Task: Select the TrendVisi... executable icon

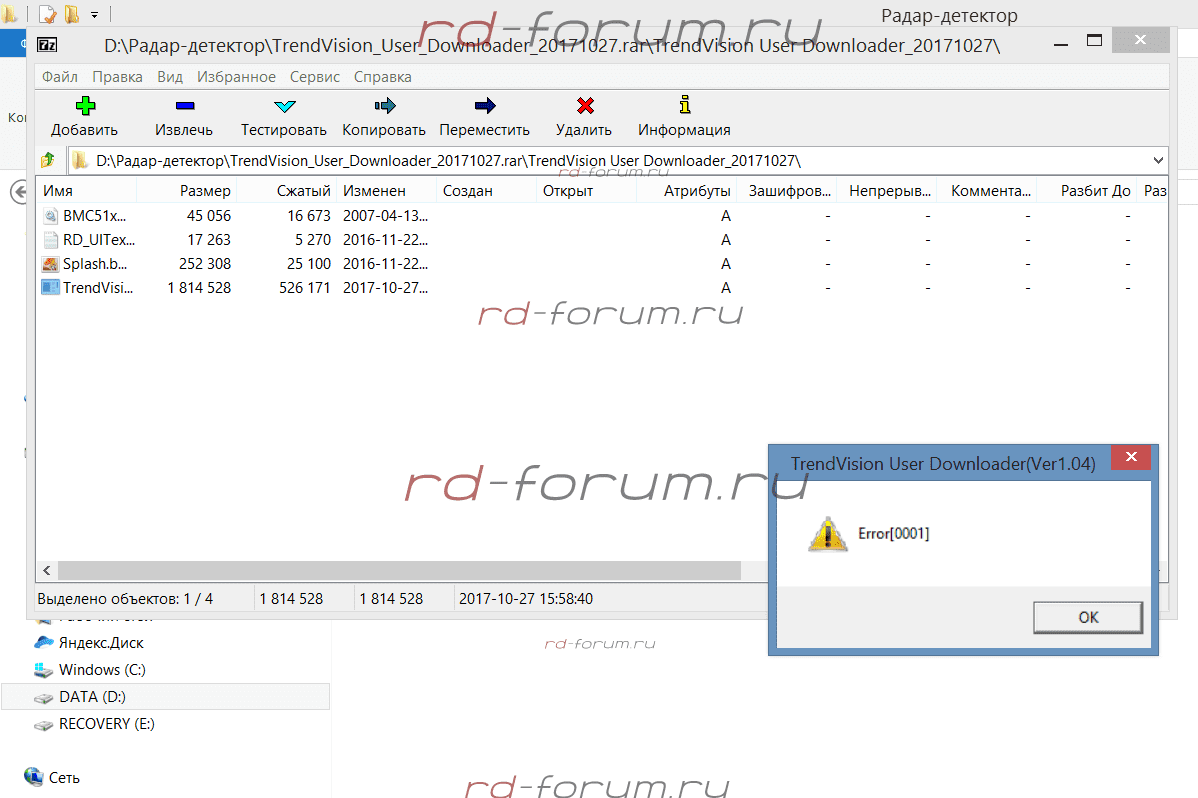Action: click(50, 288)
